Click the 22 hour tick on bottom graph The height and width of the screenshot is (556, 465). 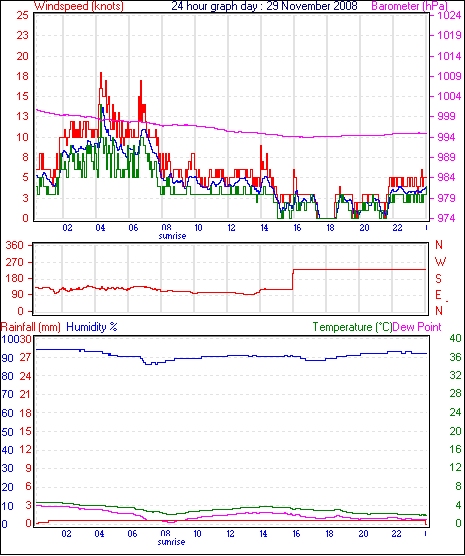(396, 533)
